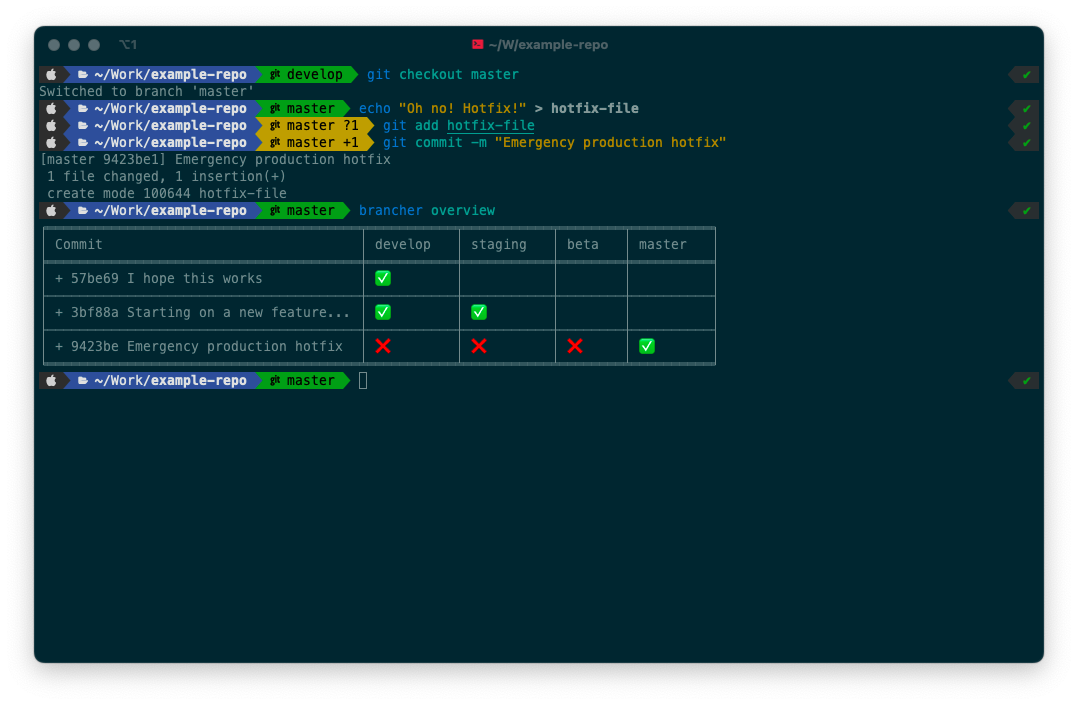Click red cross under develop for commit 9423be
1078x705 pixels.
383,346
